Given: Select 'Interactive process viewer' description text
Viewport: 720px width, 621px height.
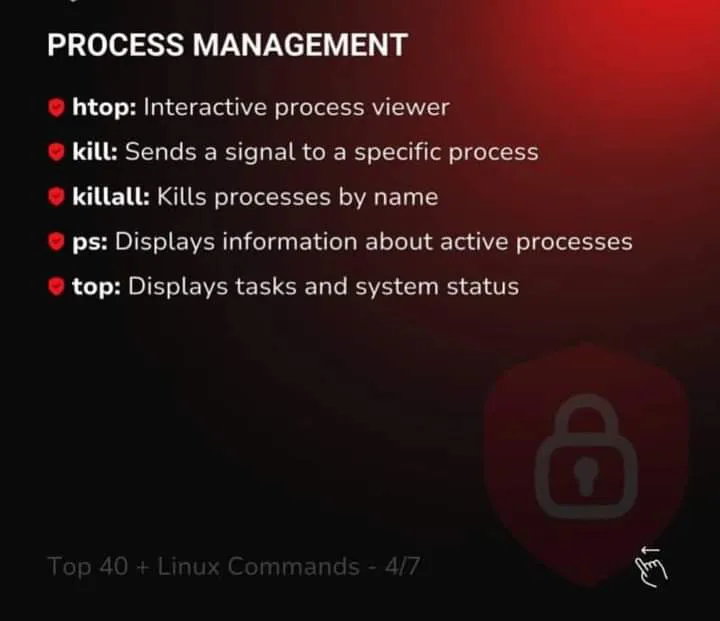Looking at the screenshot, I should pos(296,107).
